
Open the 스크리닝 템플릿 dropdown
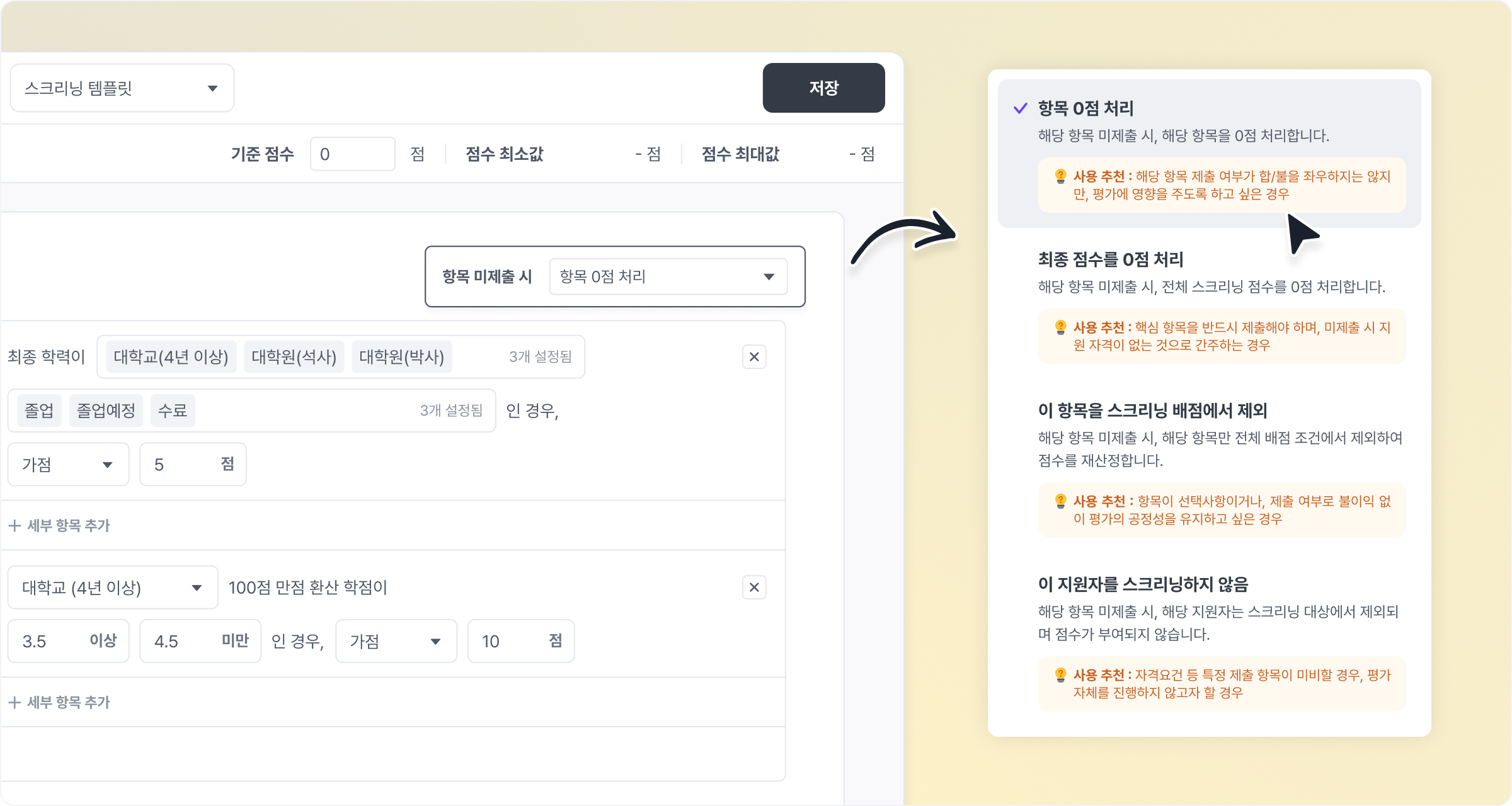pyautogui.click(x=122, y=88)
